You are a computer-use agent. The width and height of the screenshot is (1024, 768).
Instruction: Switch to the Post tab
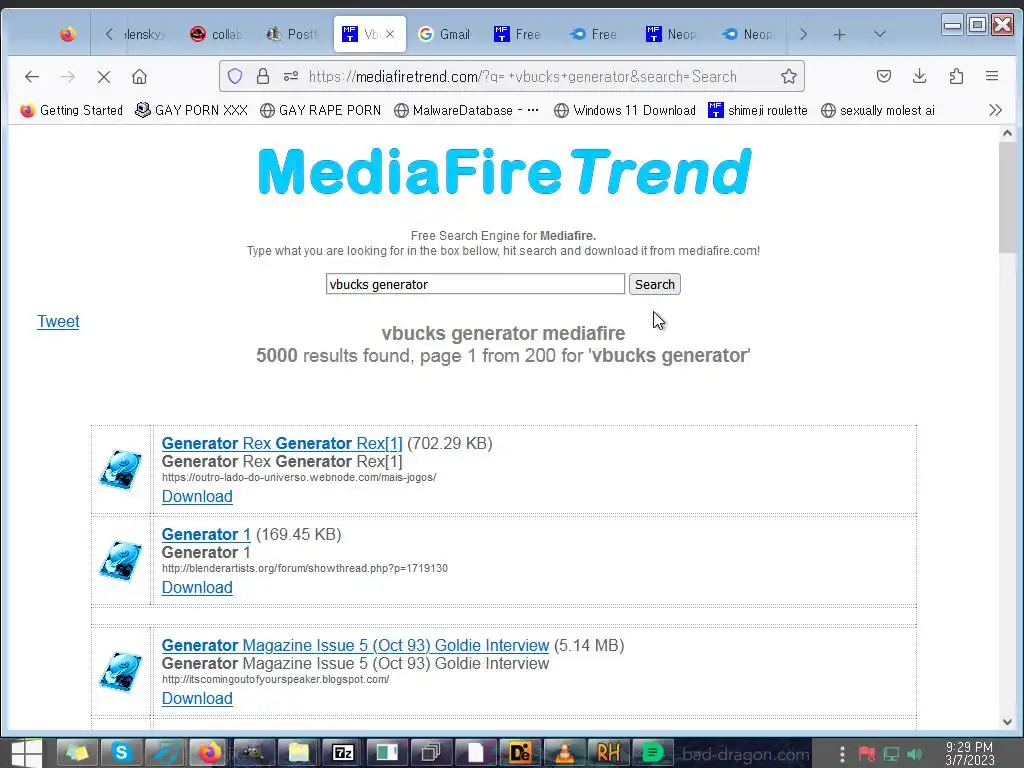click(x=293, y=34)
